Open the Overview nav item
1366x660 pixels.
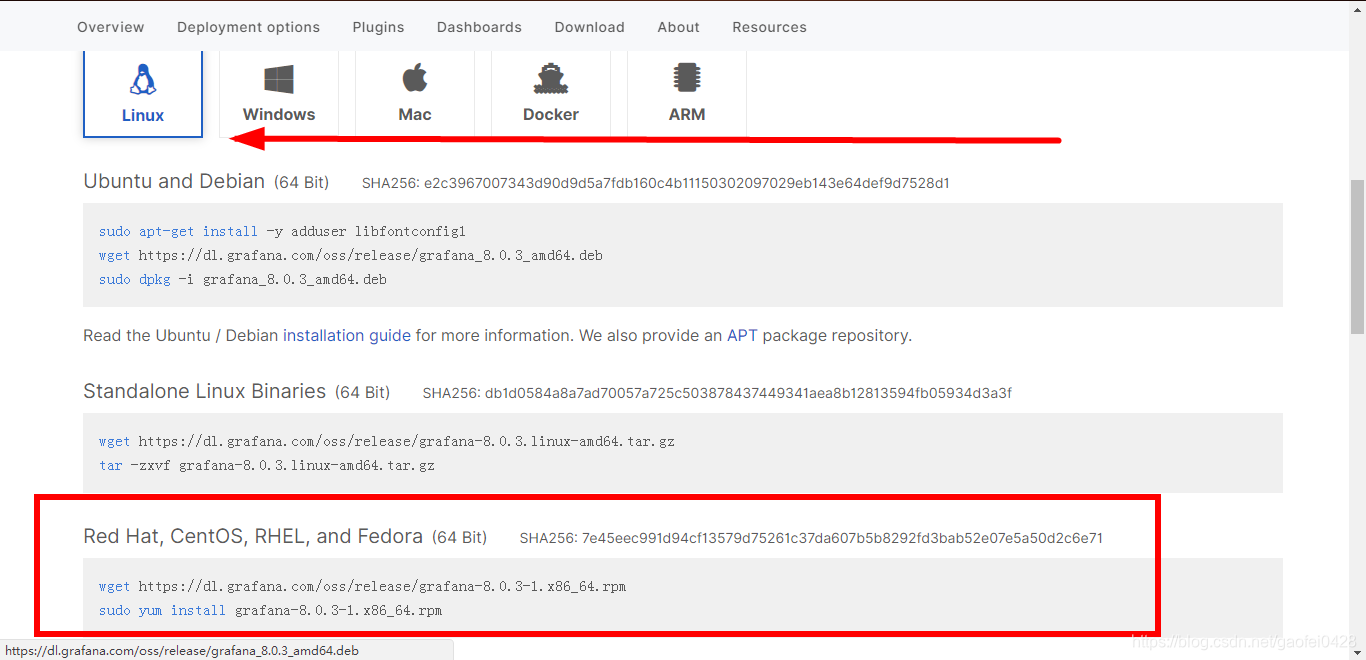point(111,27)
